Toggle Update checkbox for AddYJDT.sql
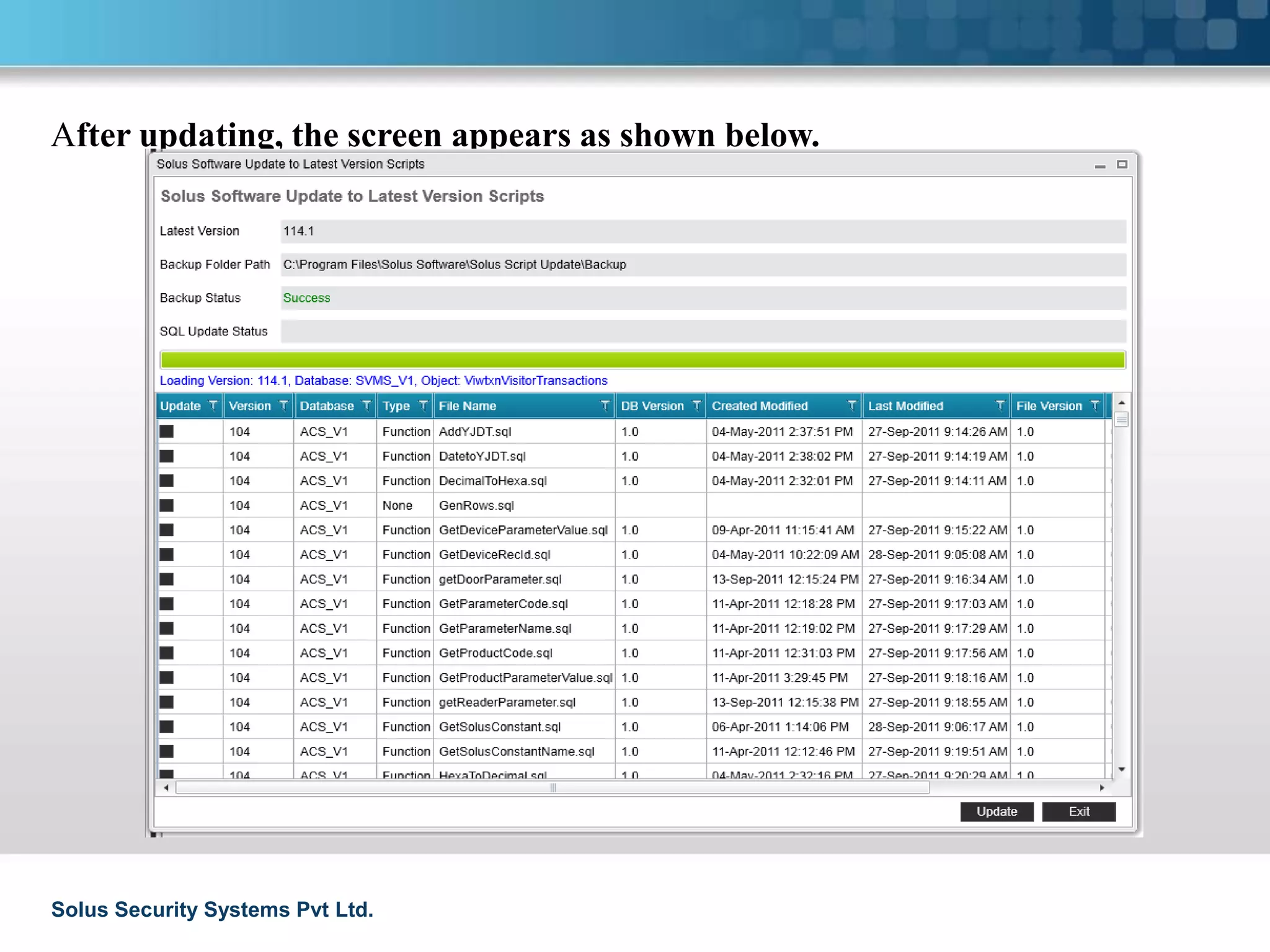Viewport: 1270px width, 952px height. click(x=167, y=431)
